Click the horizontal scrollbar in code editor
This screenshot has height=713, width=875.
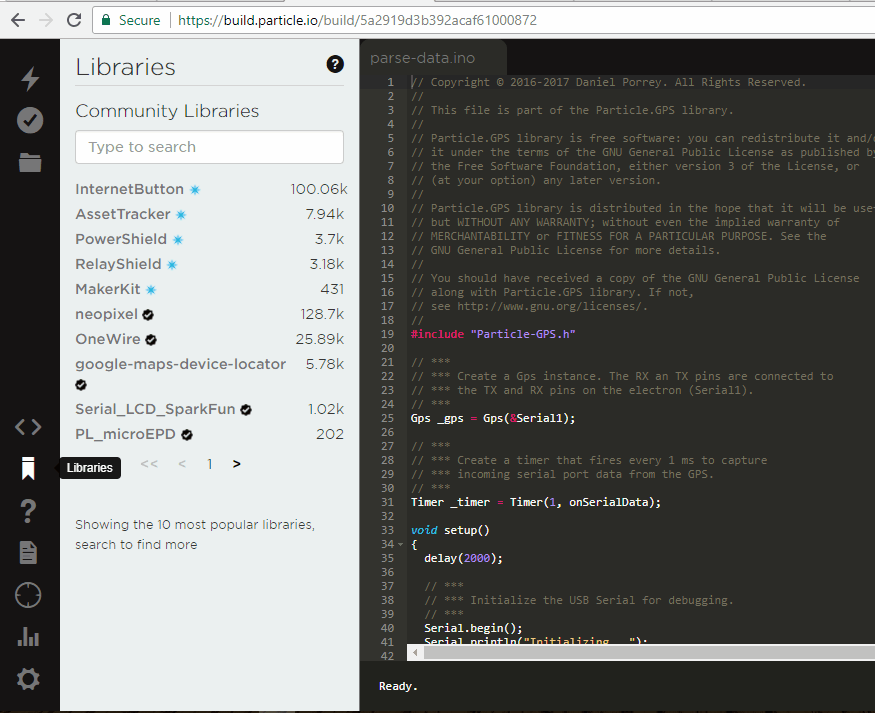click(640, 653)
